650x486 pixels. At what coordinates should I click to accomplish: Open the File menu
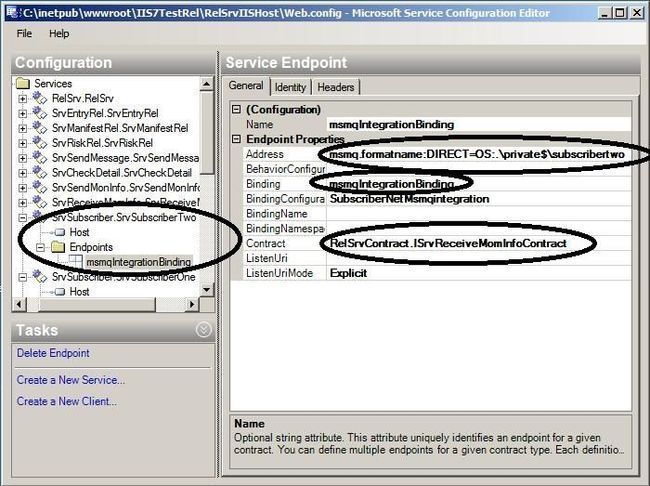tap(24, 33)
